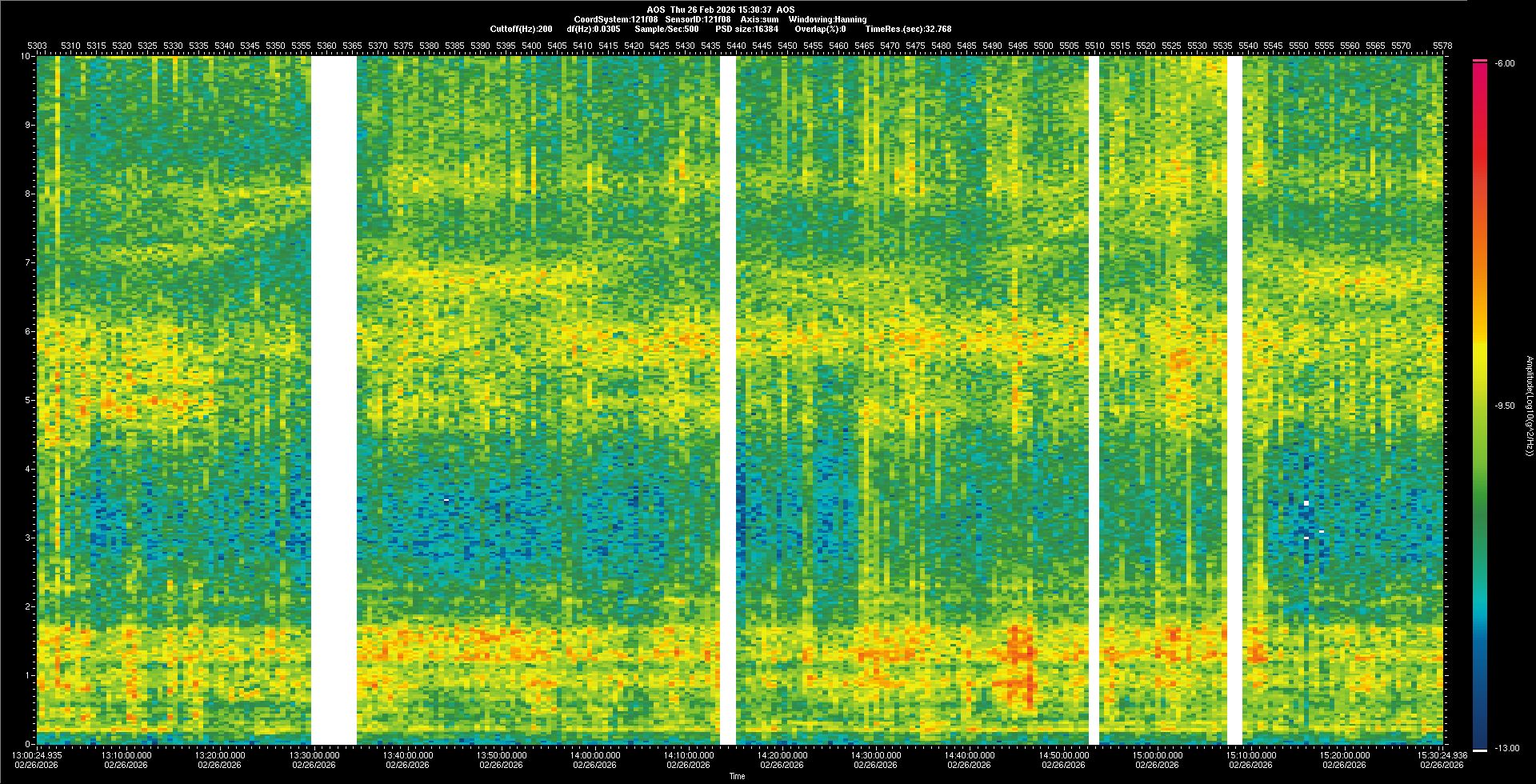
Task: Click the white gap before 15:10
Action: [1234, 400]
